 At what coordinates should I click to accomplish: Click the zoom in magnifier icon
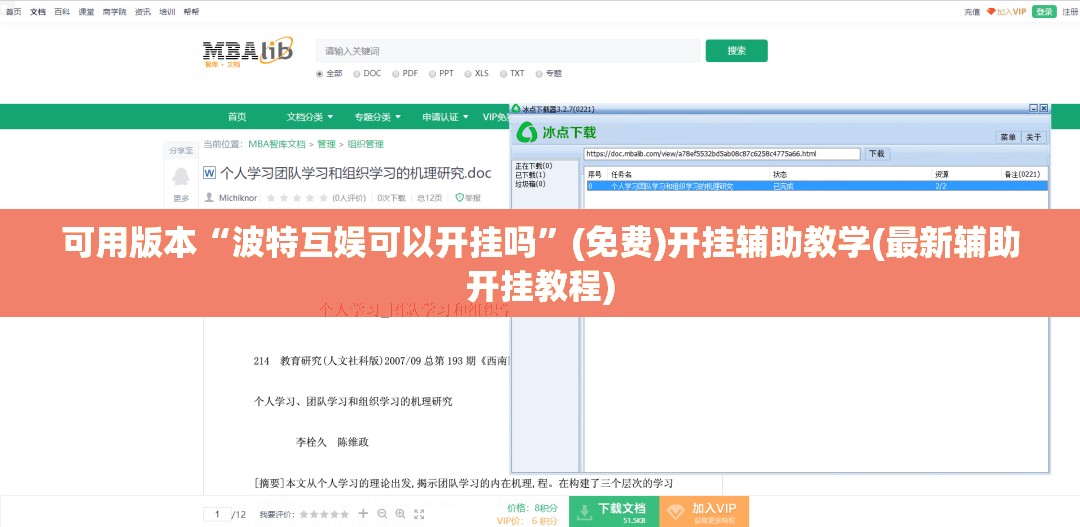tap(400, 514)
